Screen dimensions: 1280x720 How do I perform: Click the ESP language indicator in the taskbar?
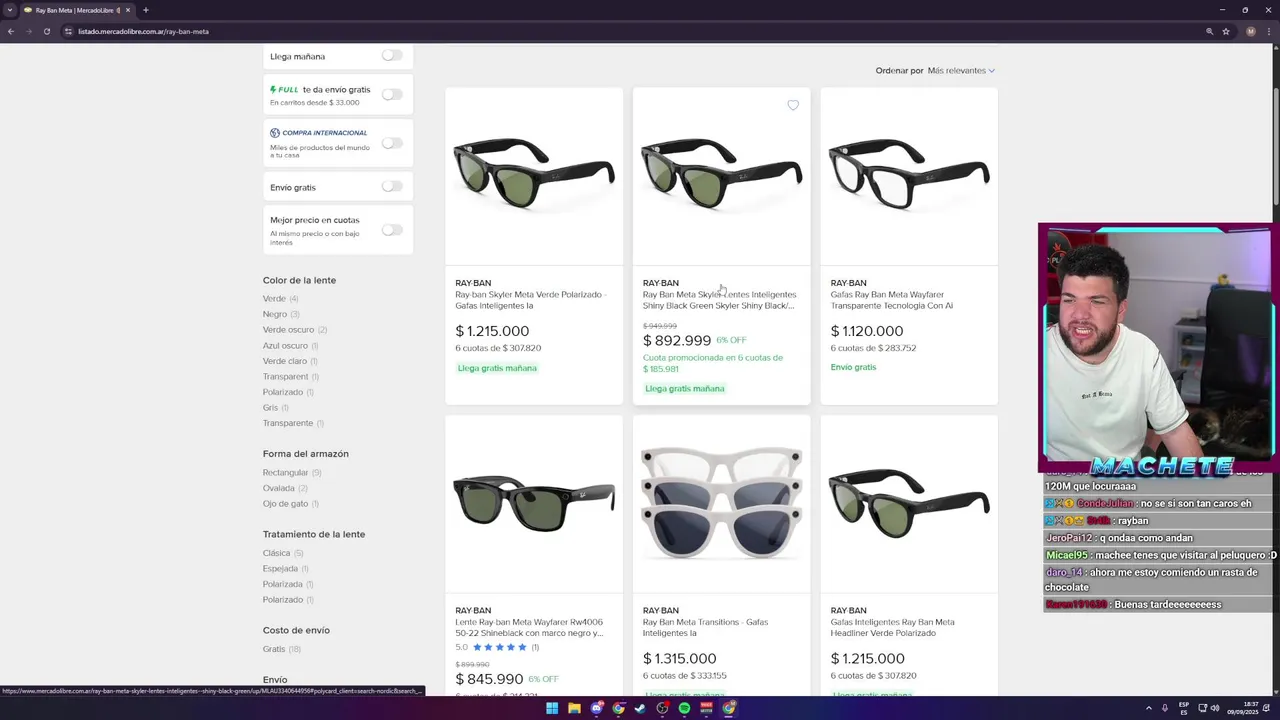click(1184, 708)
